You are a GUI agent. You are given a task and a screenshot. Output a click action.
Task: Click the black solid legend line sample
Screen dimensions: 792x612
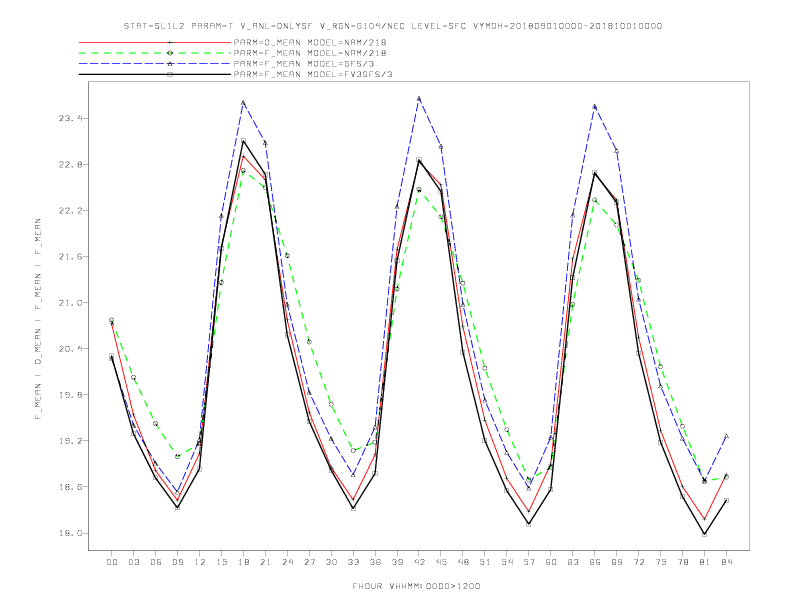pyautogui.click(x=155, y=74)
